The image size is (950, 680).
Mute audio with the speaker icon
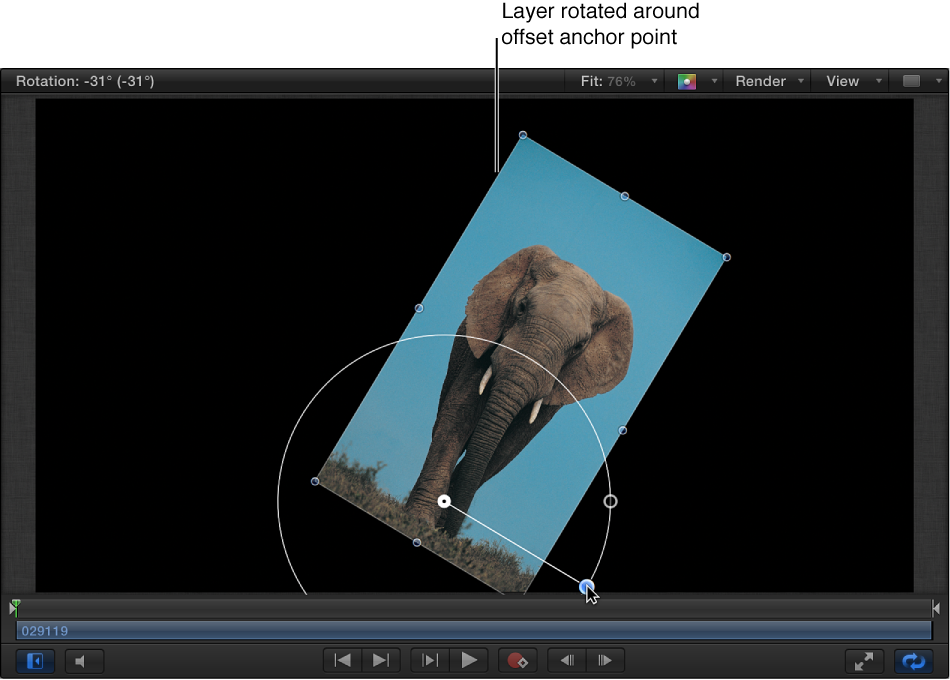84,661
